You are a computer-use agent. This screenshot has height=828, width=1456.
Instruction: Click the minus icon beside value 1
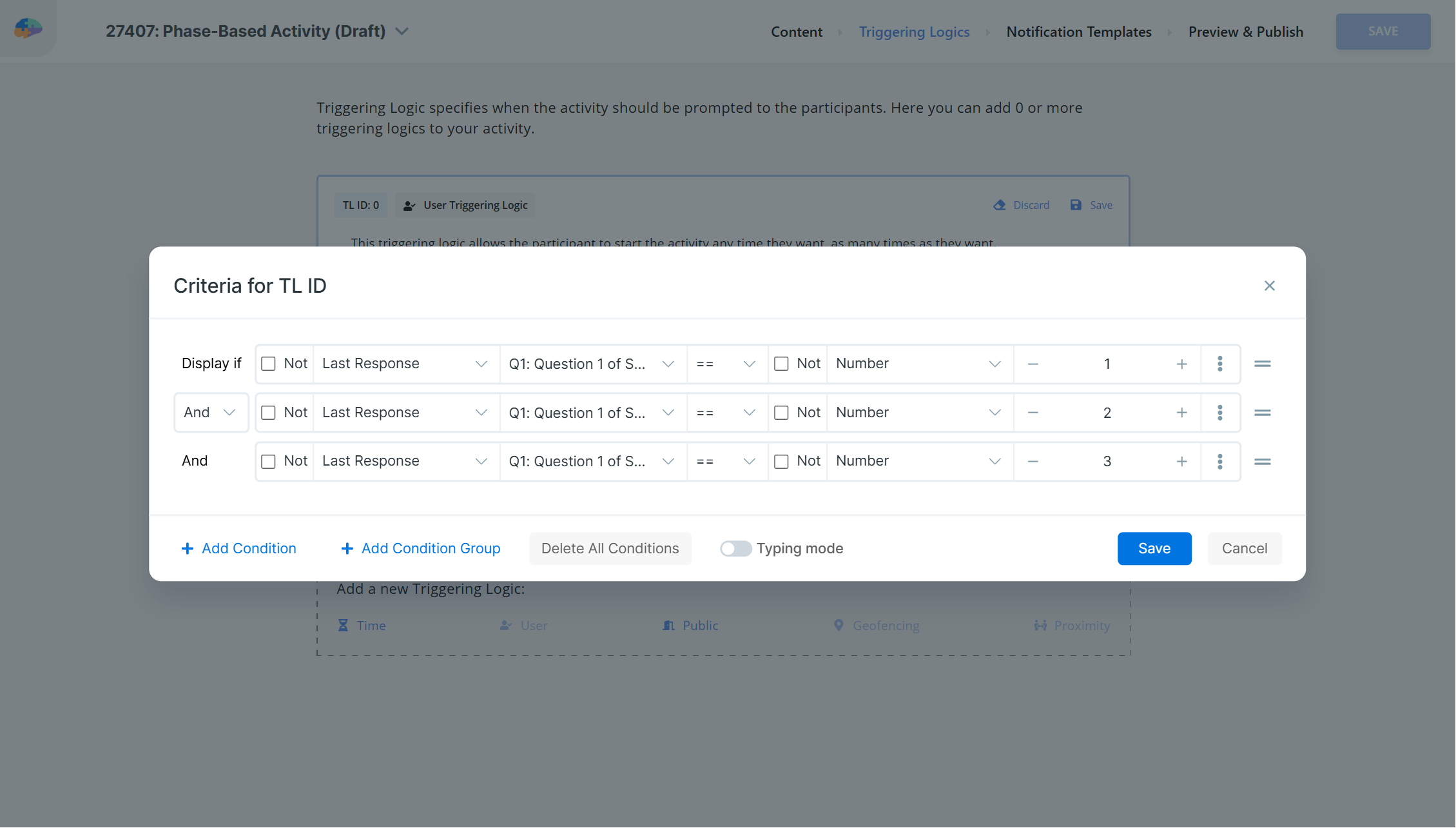pyautogui.click(x=1033, y=364)
